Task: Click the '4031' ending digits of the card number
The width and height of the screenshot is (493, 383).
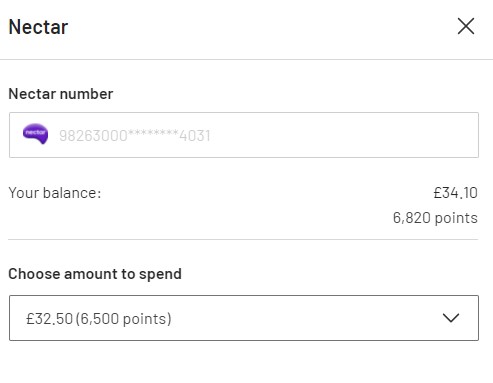Action: 195,136
